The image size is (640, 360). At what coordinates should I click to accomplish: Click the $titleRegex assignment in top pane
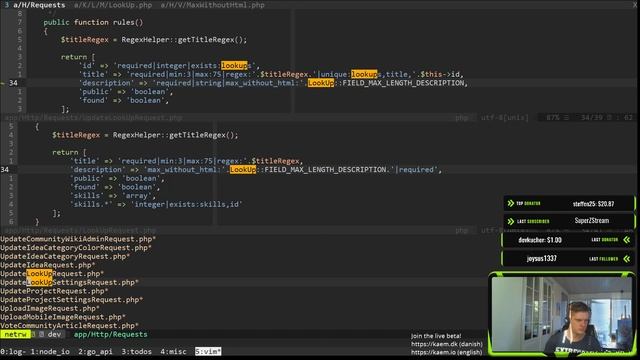click(153, 40)
